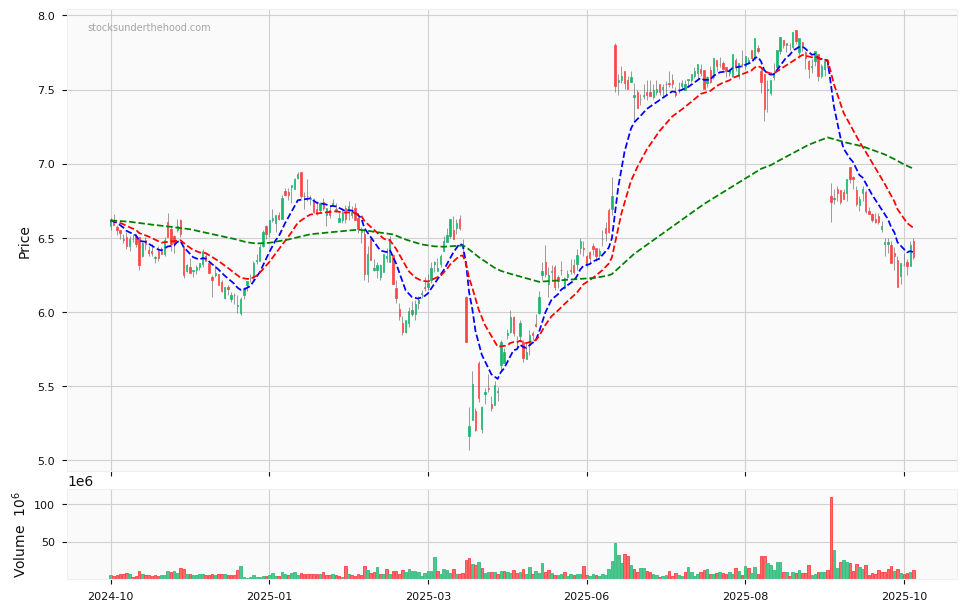The height and width of the screenshot is (611, 966).
Task: Click the 5.0 price tick label
Action: tap(46, 461)
